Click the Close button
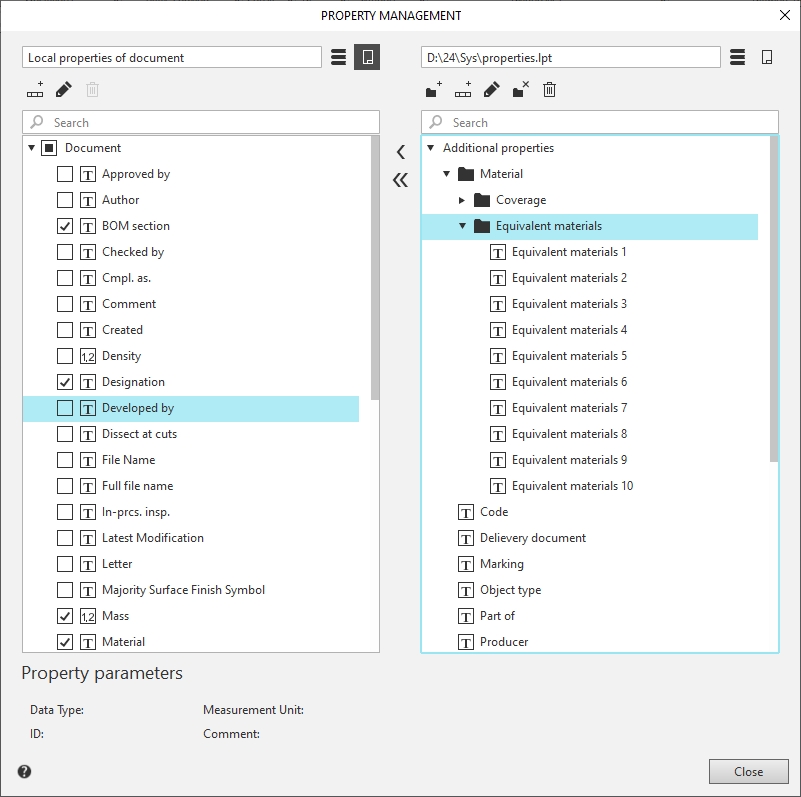Image resolution: width=801 pixels, height=797 pixels. point(748,771)
